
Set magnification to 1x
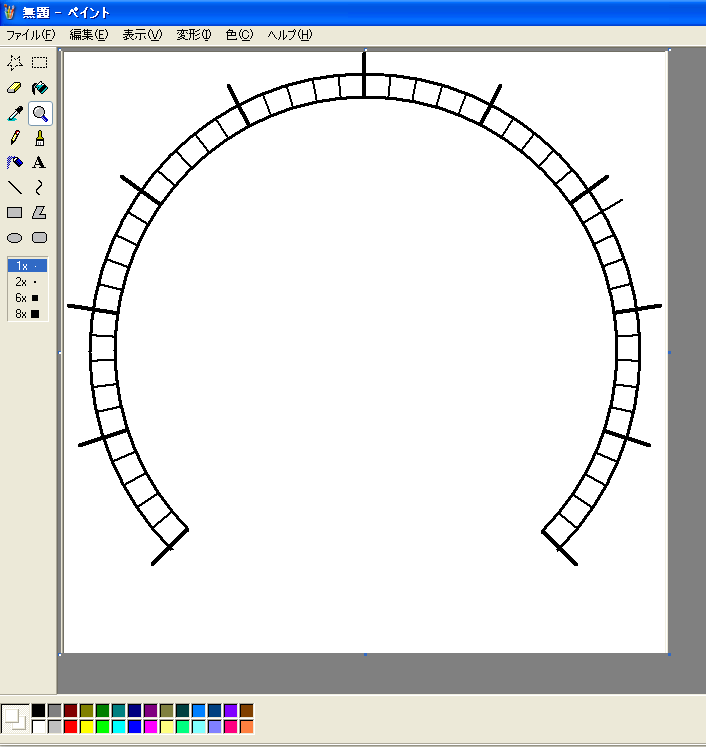pos(27,266)
